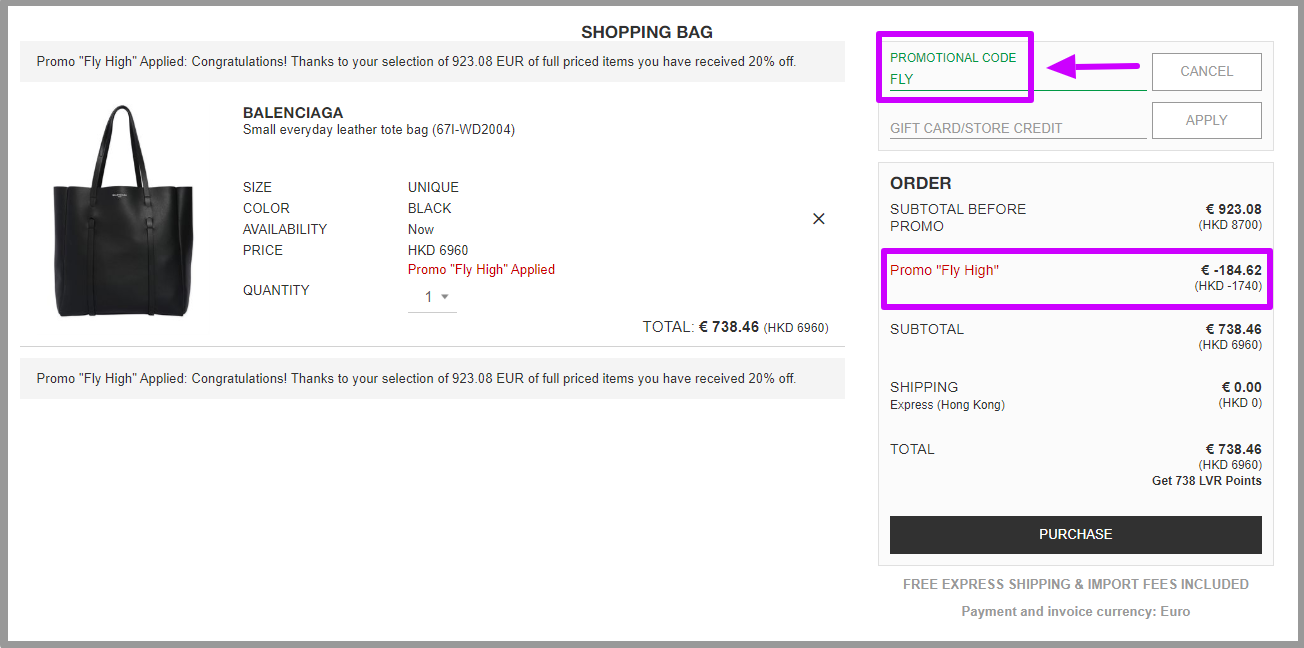Click the promotional code input field
Screen dimensions: 1304x648
1018,79
